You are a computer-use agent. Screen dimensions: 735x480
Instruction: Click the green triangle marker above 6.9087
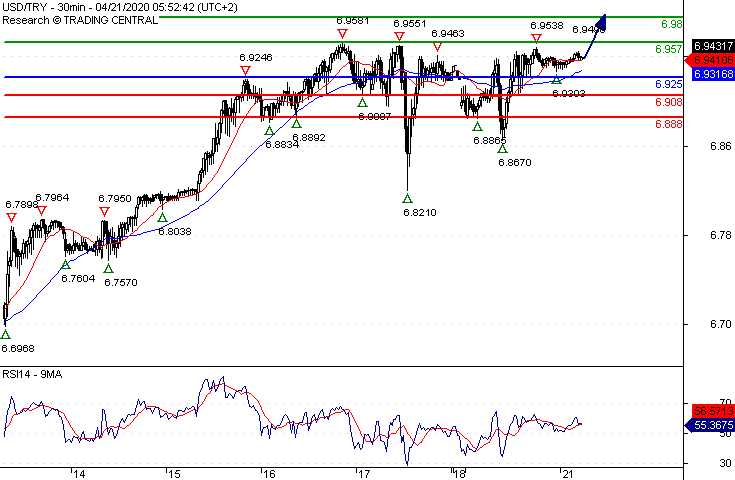point(362,103)
